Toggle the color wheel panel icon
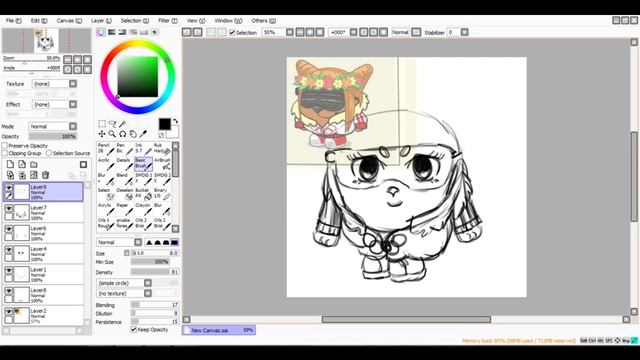 coord(101,32)
